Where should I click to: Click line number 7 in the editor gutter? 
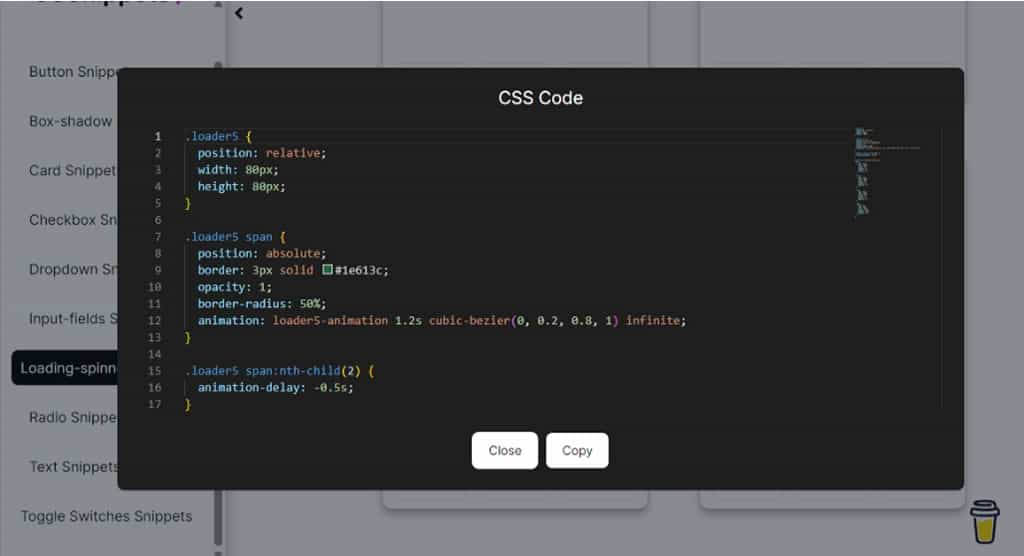tap(158, 237)
